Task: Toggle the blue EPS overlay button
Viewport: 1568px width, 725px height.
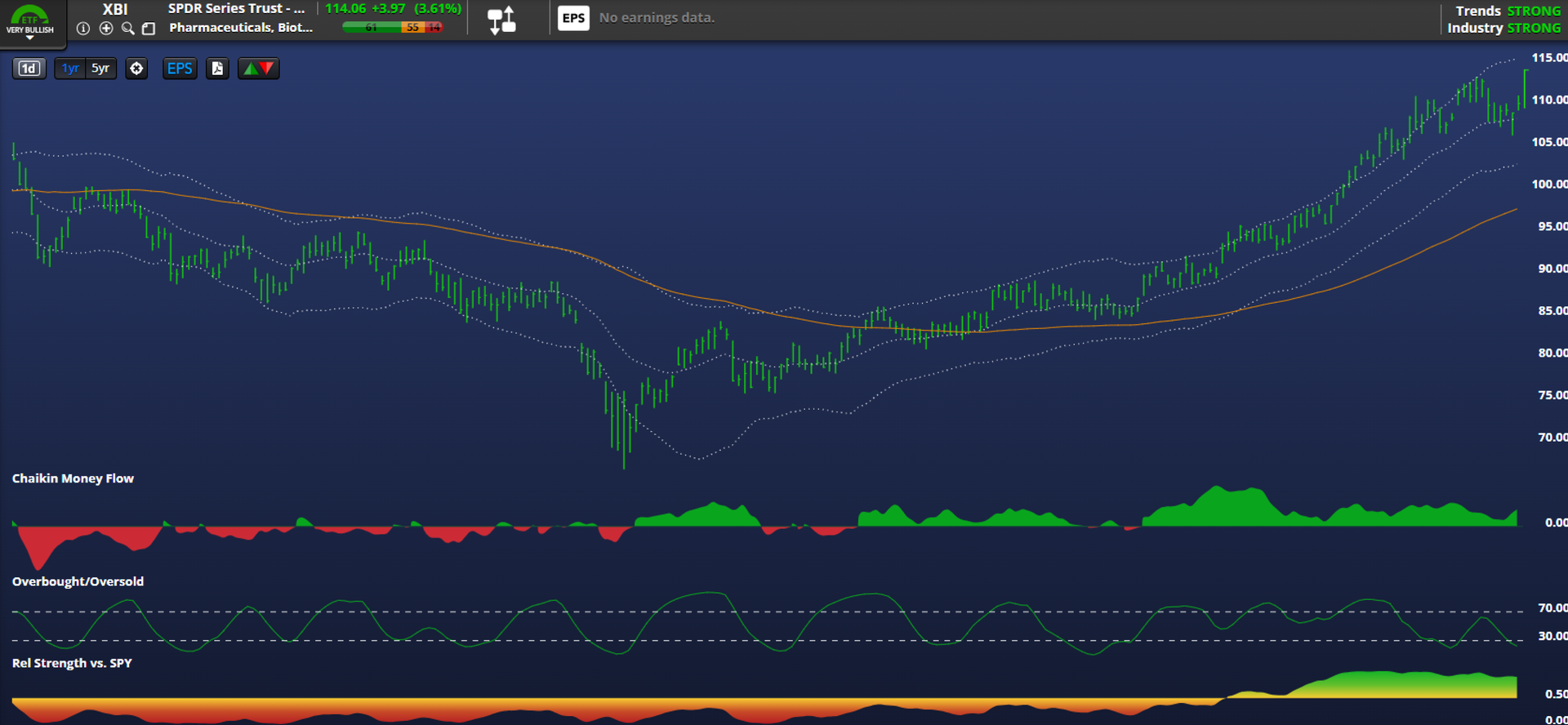Action: pyautogui.click(x=180, y=69)
